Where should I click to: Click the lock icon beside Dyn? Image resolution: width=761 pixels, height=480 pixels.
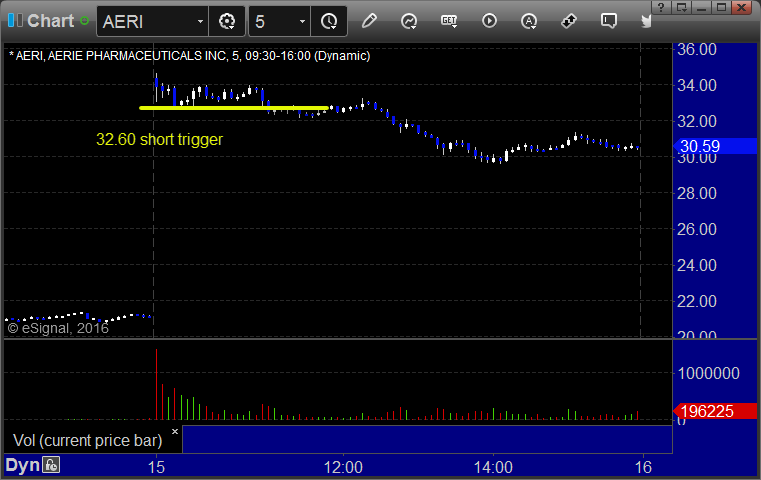click(x=51, y=465)
